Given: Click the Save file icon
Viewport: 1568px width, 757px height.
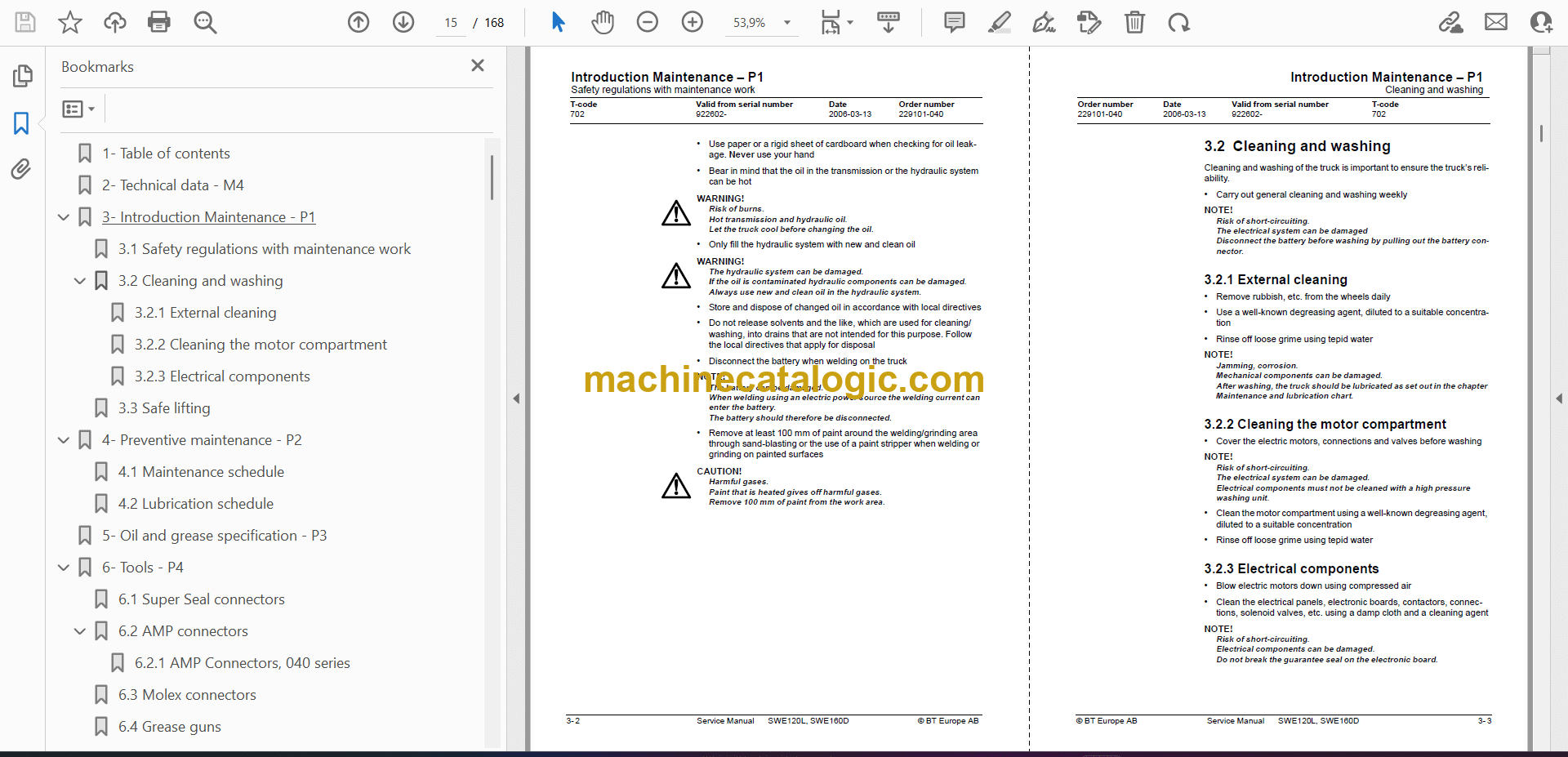Looking at the screenshot, I should point(25,22).
